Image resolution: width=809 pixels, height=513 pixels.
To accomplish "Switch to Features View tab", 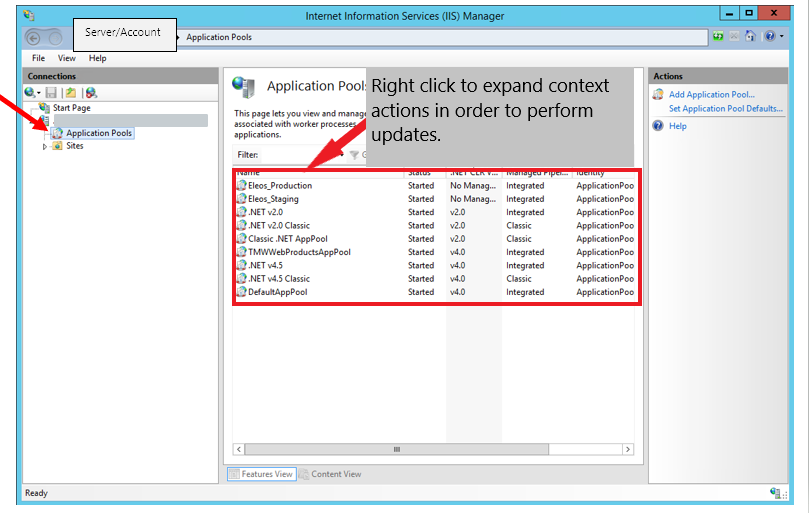I will pos(262,474).
